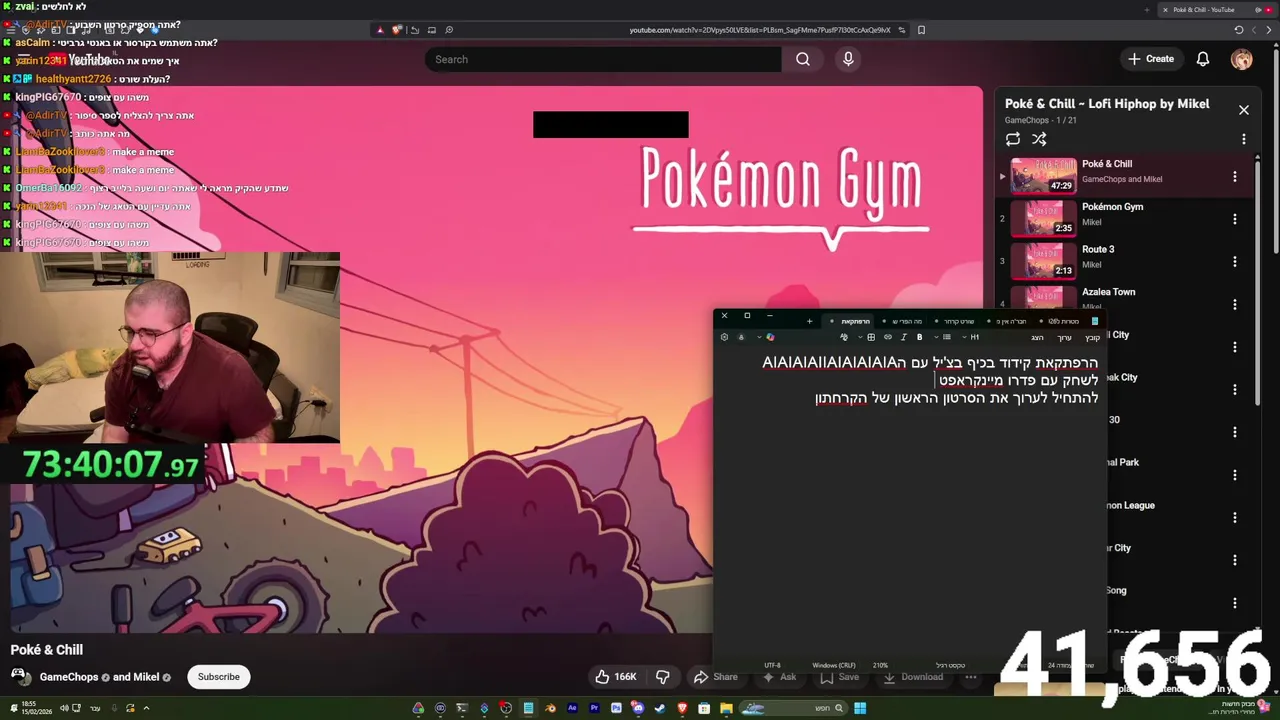Open Discord from the taskbar

(x=638, y=708)
